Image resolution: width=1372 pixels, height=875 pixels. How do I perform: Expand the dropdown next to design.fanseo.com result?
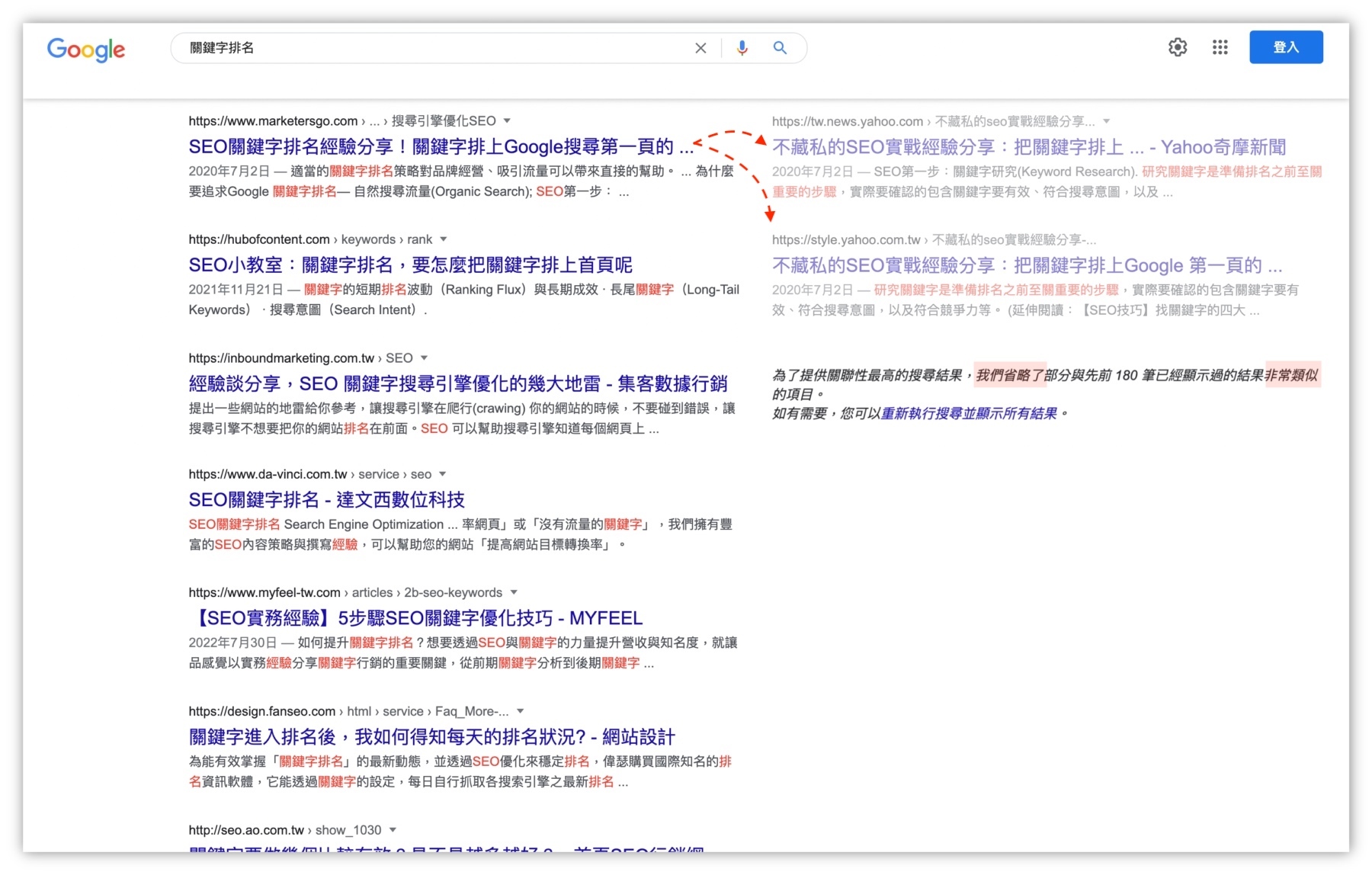pyautogui.click(x=519, y=710)
